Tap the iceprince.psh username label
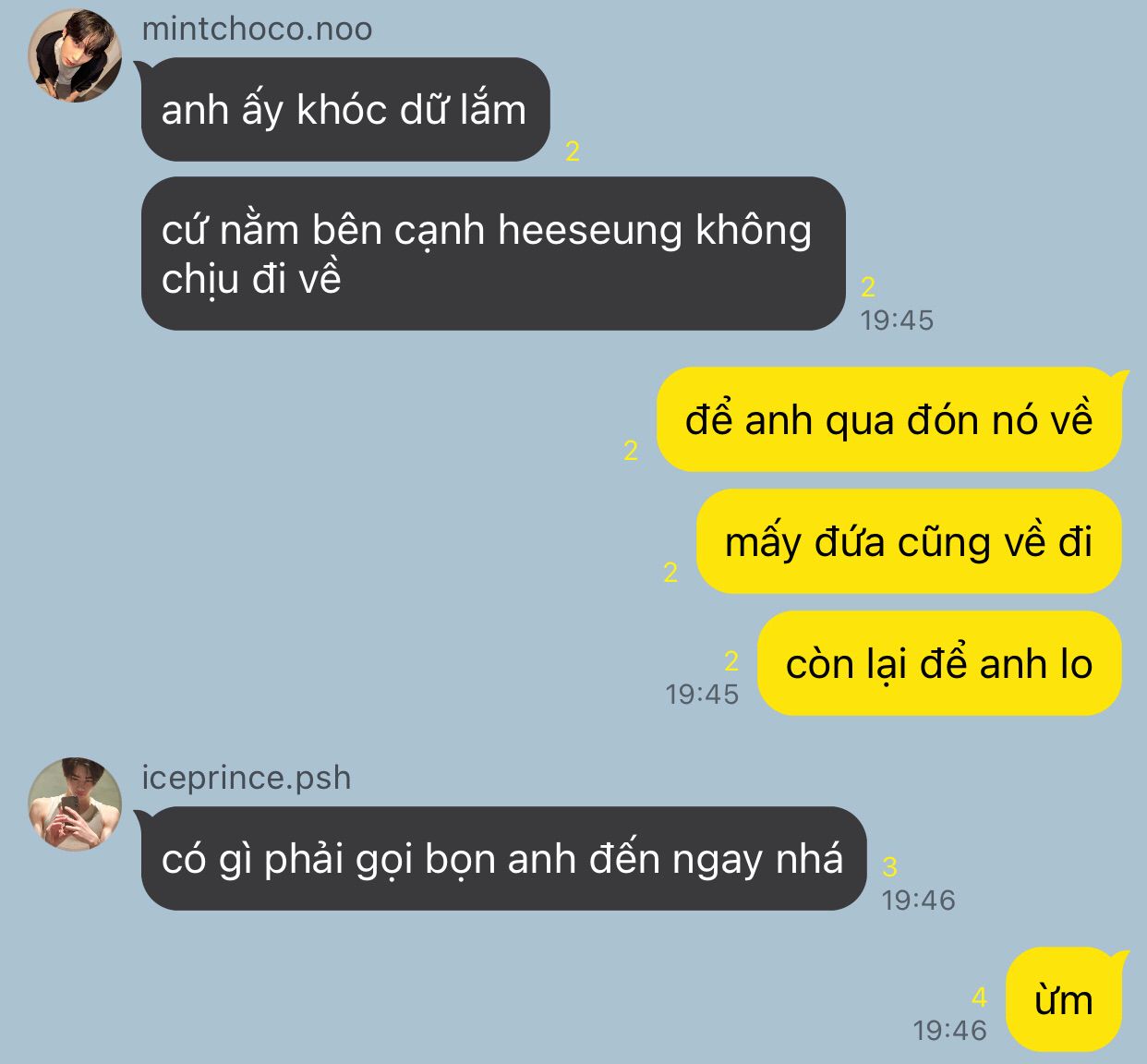Image resolution: width=1147 pixels, height=1064 pixels. 247,778
